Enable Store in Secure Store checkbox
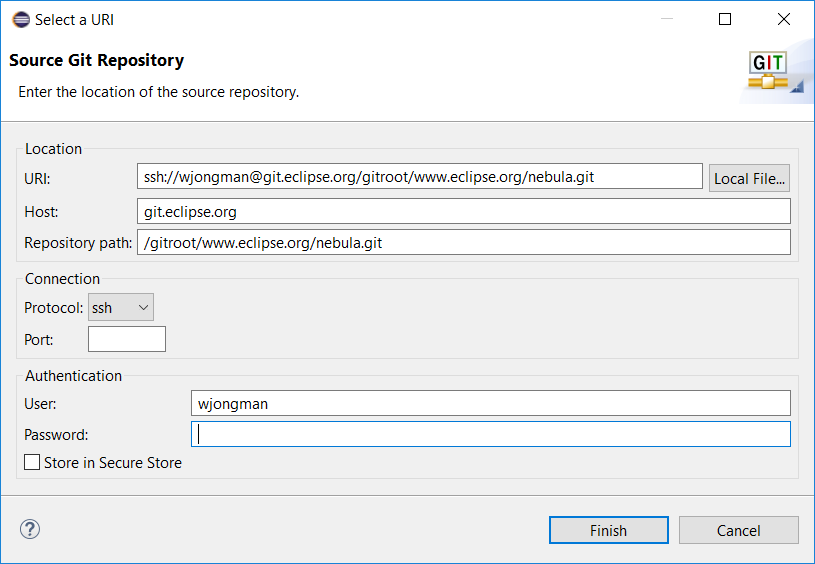Screen dimensions: 815x564 [33, 463]
